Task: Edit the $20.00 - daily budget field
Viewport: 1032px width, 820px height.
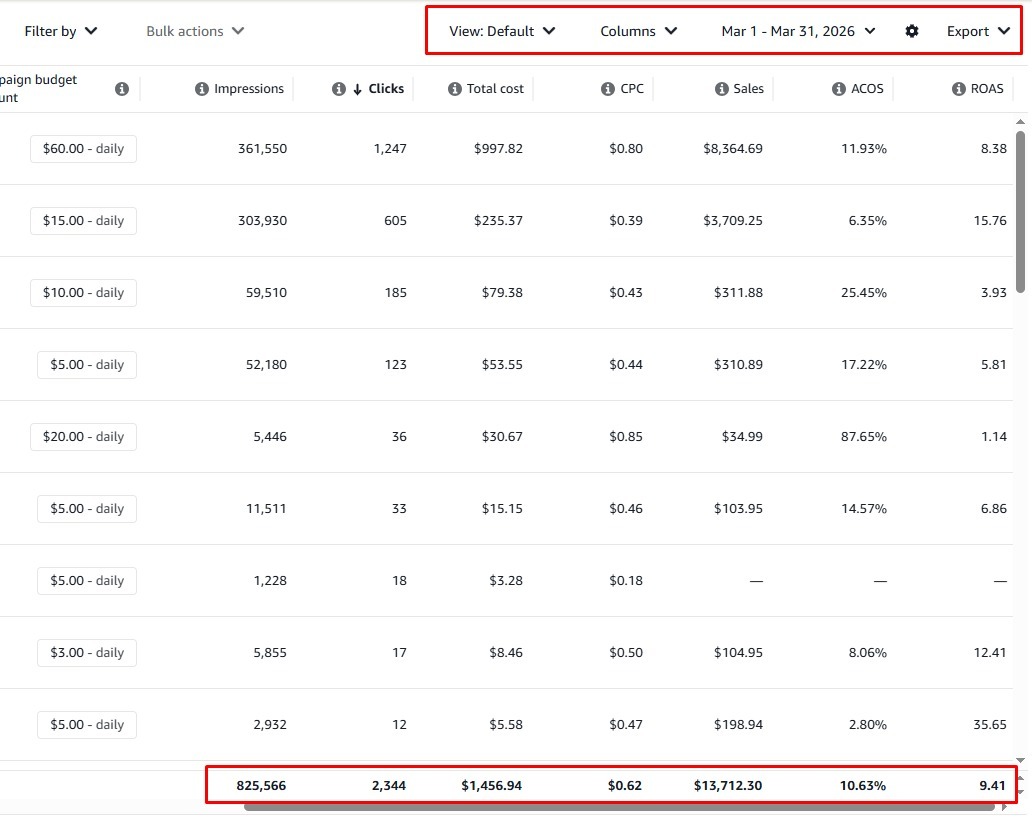Action: tap(84, 437)
